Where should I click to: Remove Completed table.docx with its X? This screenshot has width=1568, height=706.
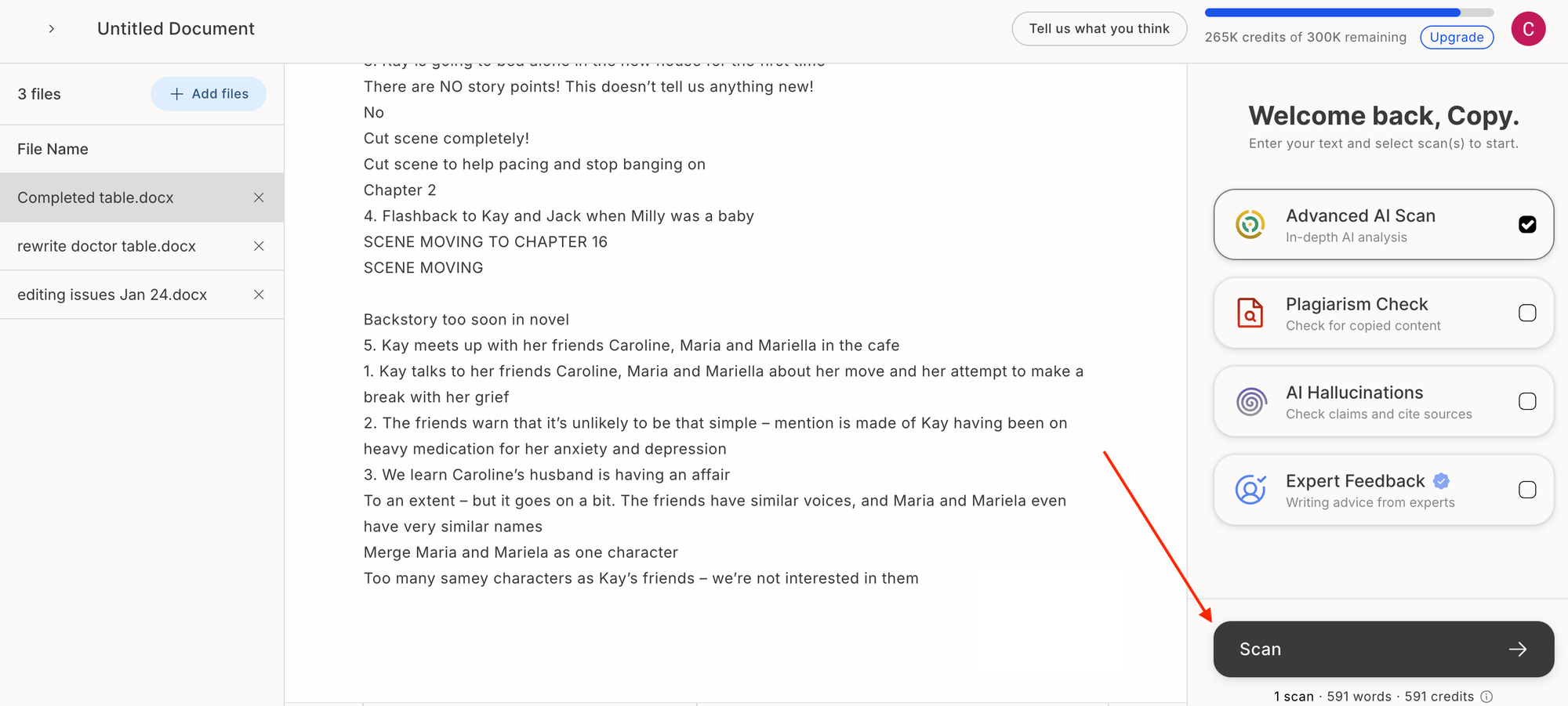point(259,197)
